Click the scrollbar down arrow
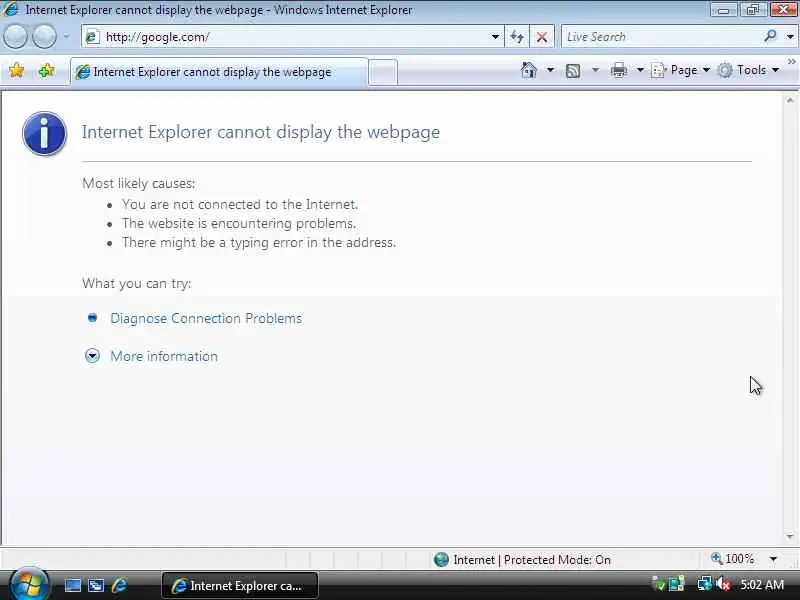800x600 pixels. 790,536
